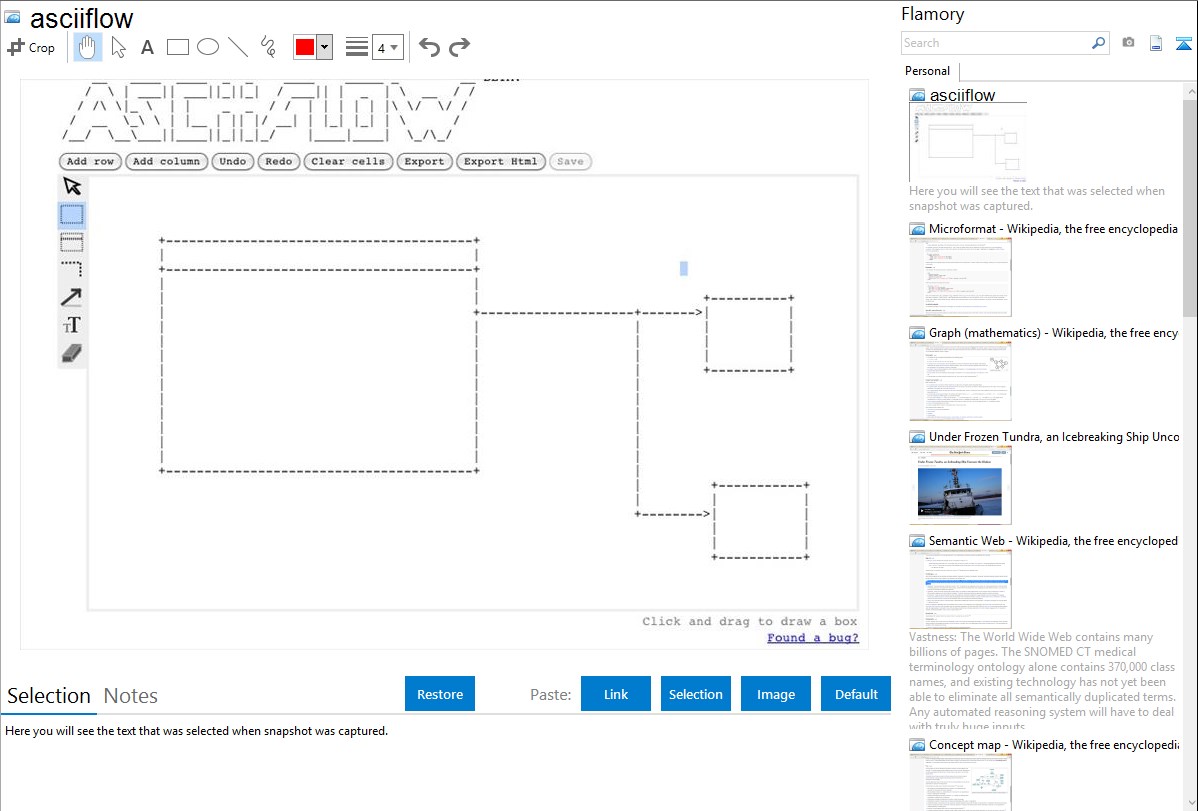Redo the last annotation
The width and height of the screenshot is (1198, 811).
[x=459, y=47]
